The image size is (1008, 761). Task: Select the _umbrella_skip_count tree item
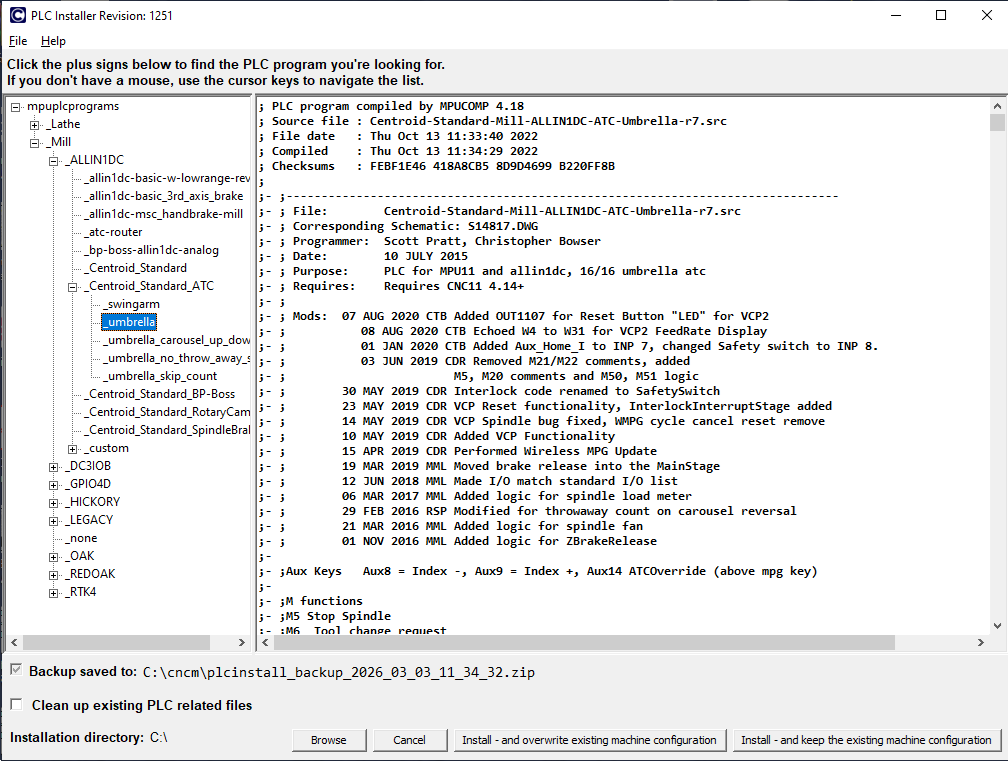pos(161,376)
